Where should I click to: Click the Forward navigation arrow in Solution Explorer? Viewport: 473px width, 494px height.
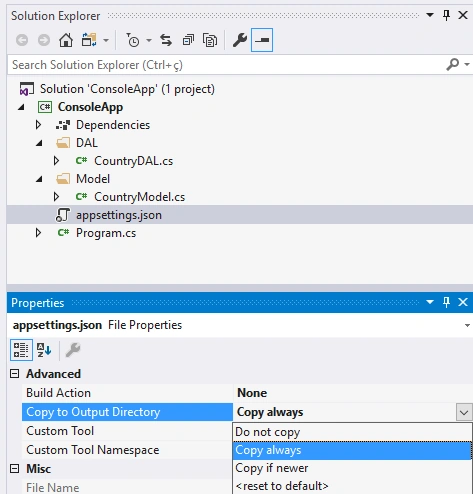(44, 40)
